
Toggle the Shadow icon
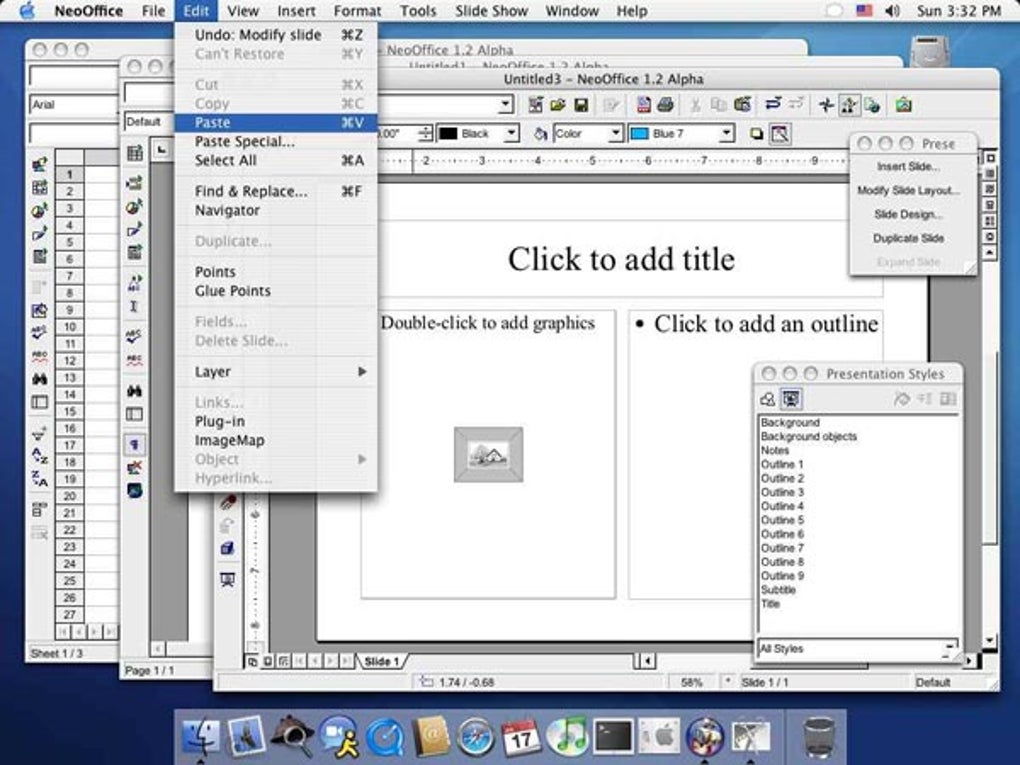[x=756, y=134]
